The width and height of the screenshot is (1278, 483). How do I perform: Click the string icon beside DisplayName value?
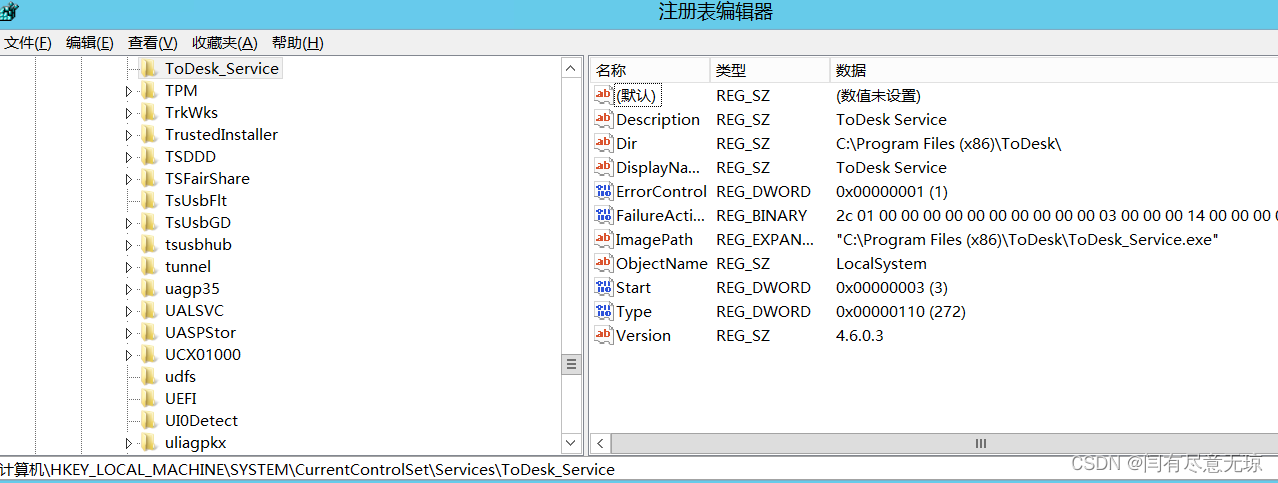coord(603,167)
